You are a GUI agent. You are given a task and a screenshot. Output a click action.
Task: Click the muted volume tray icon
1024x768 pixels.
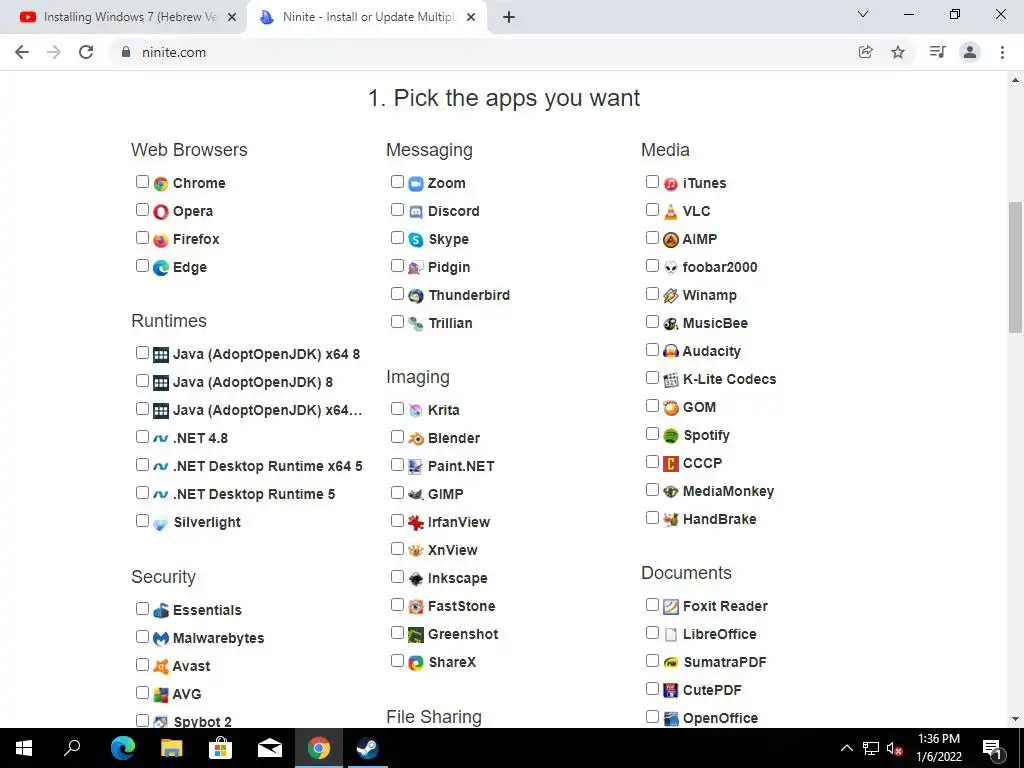895,748
